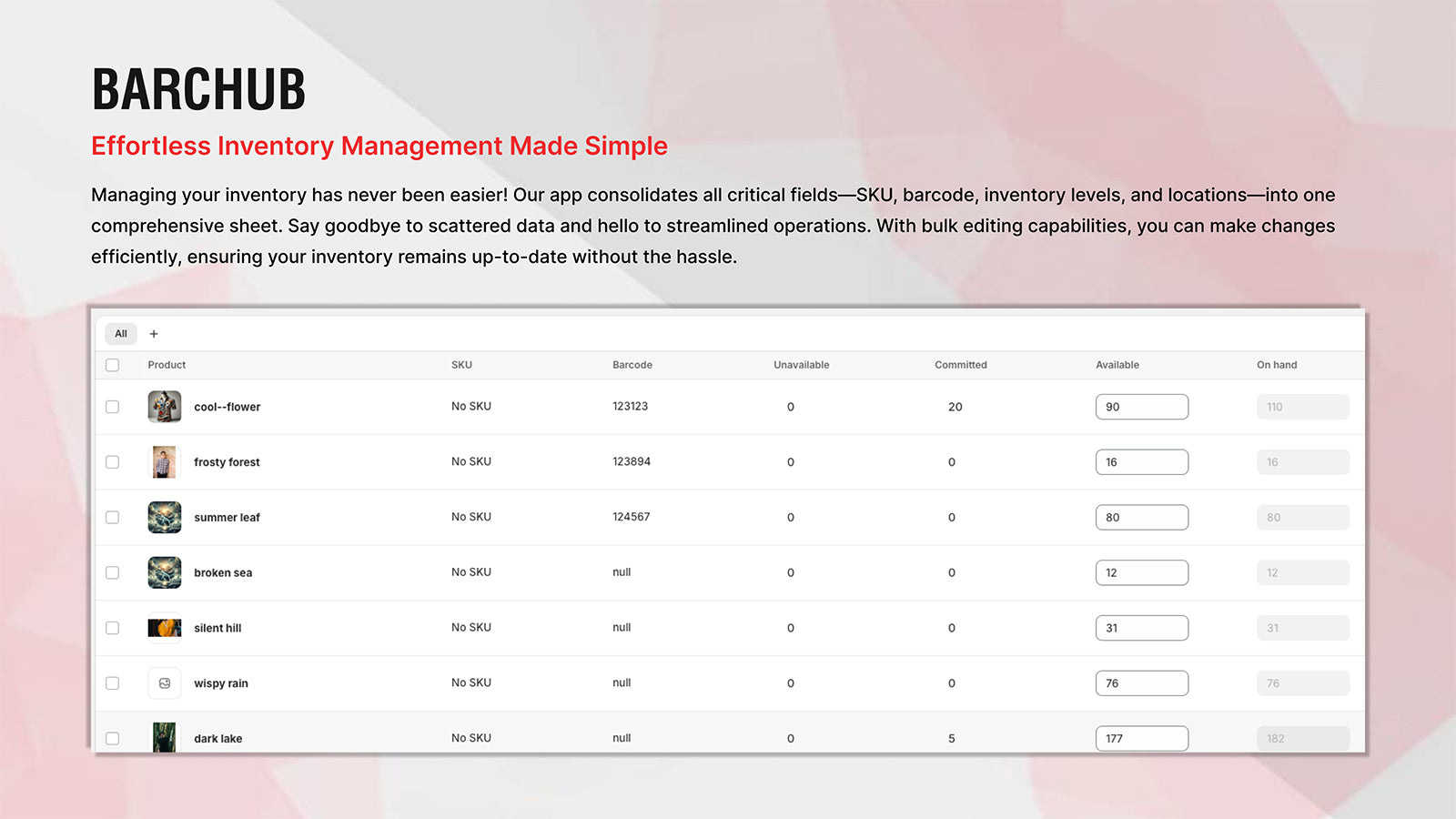
Task: Click Committed value 20 for cool--flower
Action: (955, 407)
